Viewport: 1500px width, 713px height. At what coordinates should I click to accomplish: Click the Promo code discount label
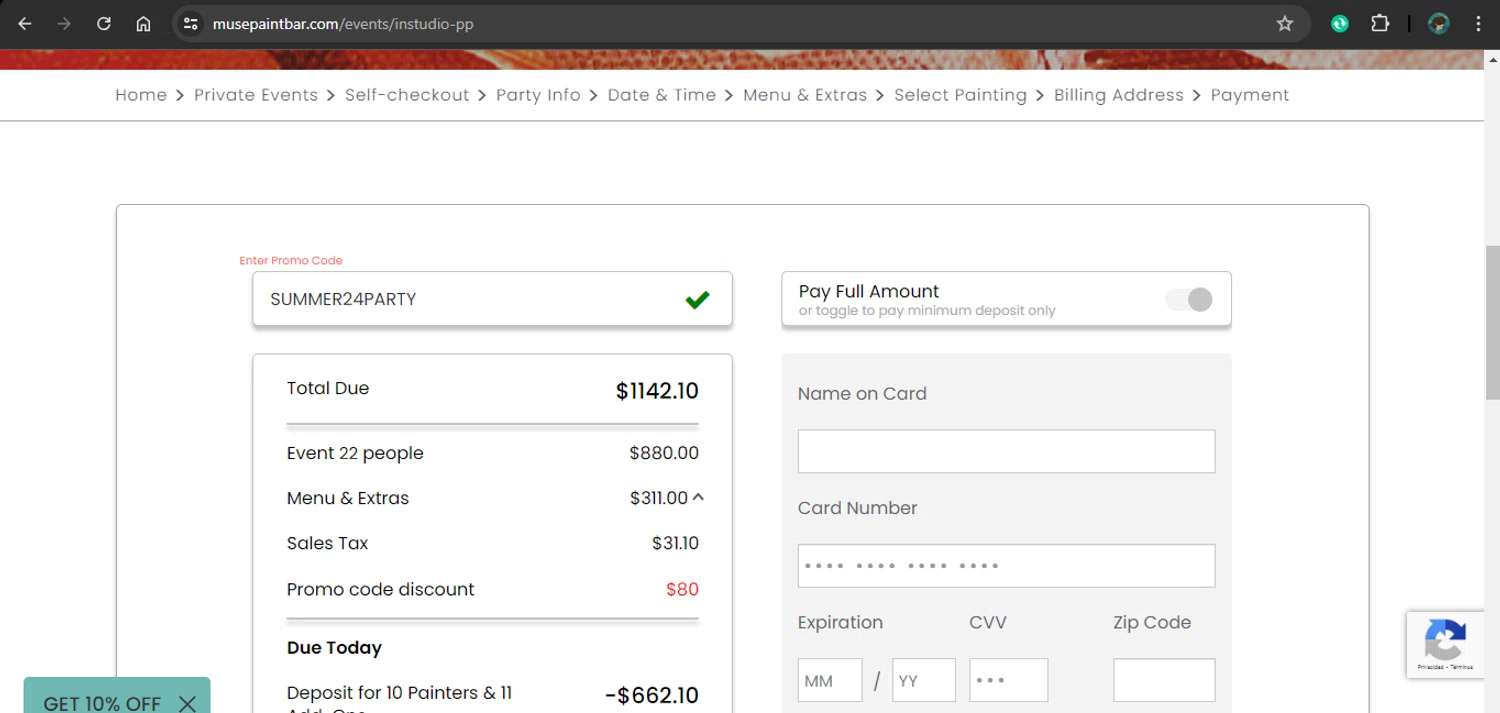(x=380, y=589)
